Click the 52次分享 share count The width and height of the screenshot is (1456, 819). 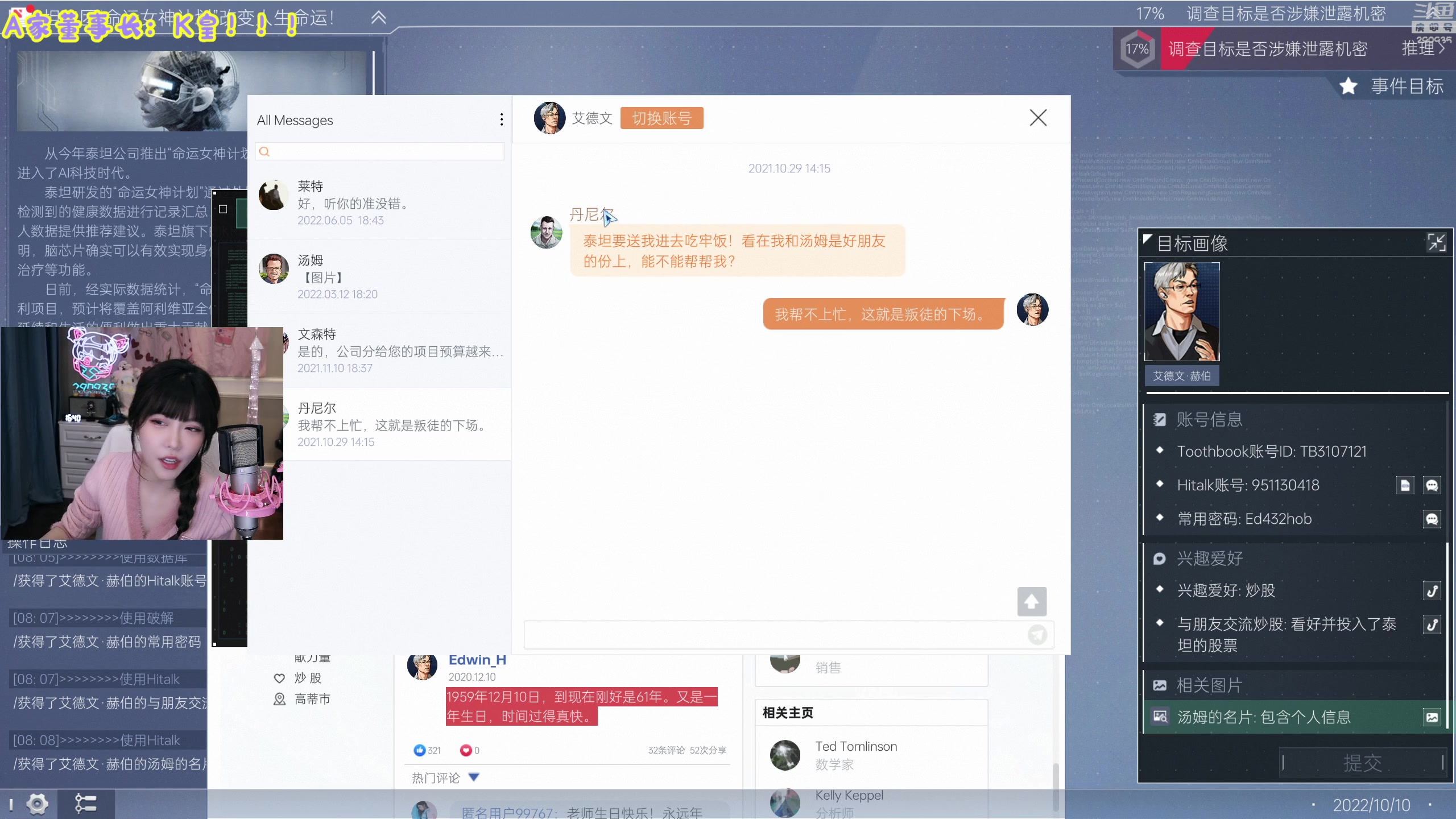[708, 750]
